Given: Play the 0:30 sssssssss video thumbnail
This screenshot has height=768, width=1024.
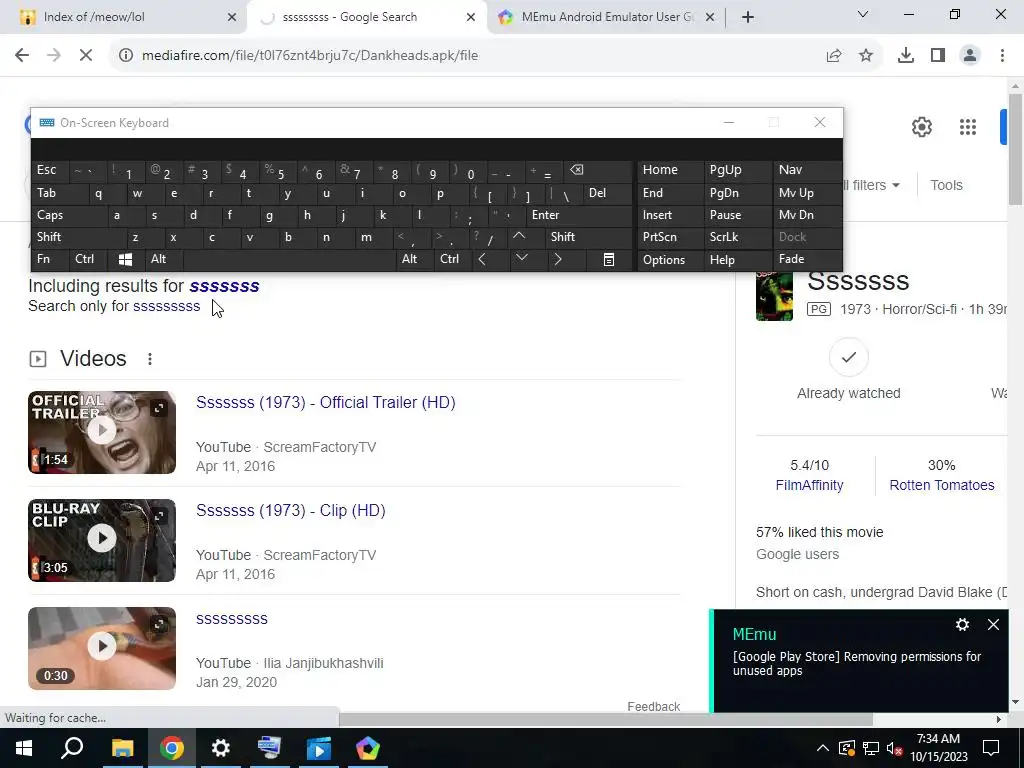Looking at the screenshot, I should tap(102, 648).
